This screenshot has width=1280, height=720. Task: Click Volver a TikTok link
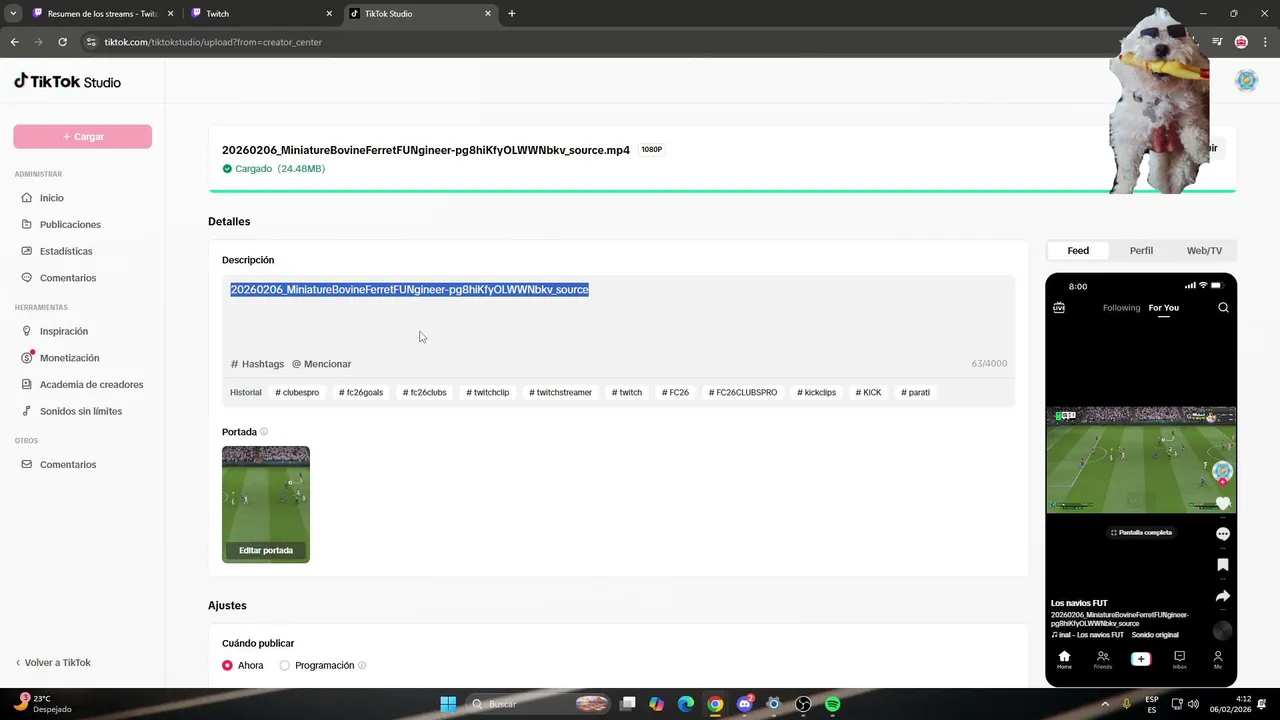pyautogui.click(x=53, y=663)
